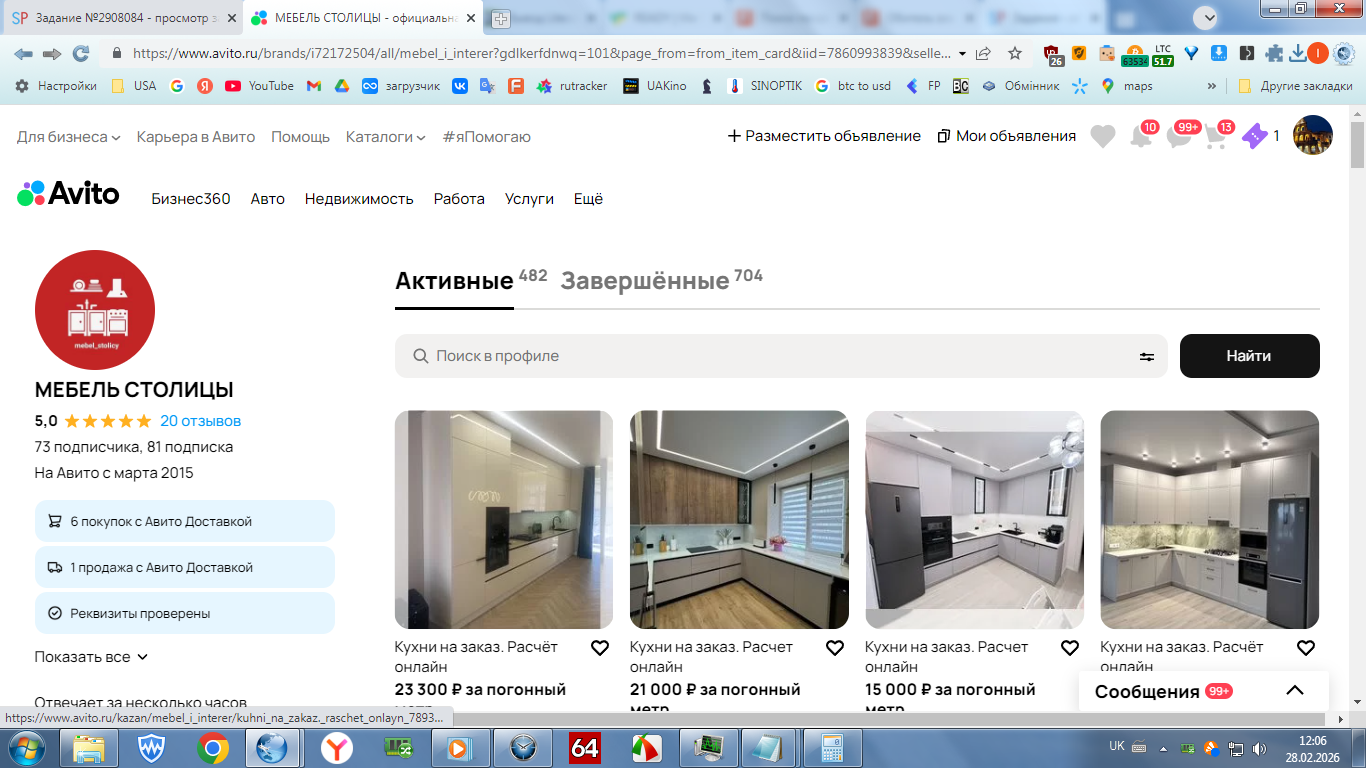
Task: Go forward with the browser forward arrow
Action: pyautogui.click(x=52, y=53)
